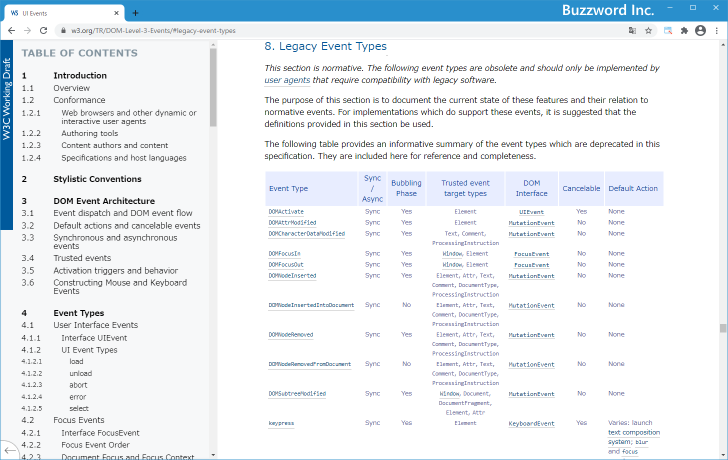Reload the page with the refresh icon
This screenshot has height=460, width=728.
44,31
